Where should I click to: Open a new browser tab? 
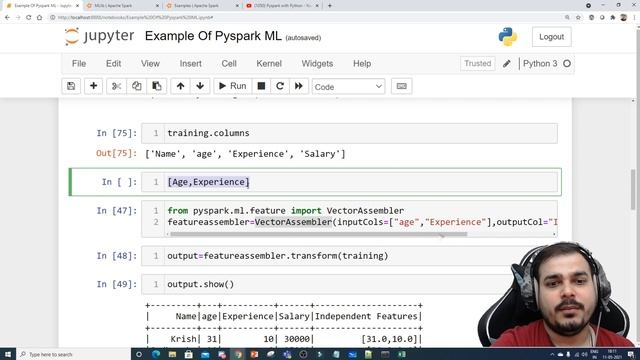pyautogui.click(x=330, y=6)
